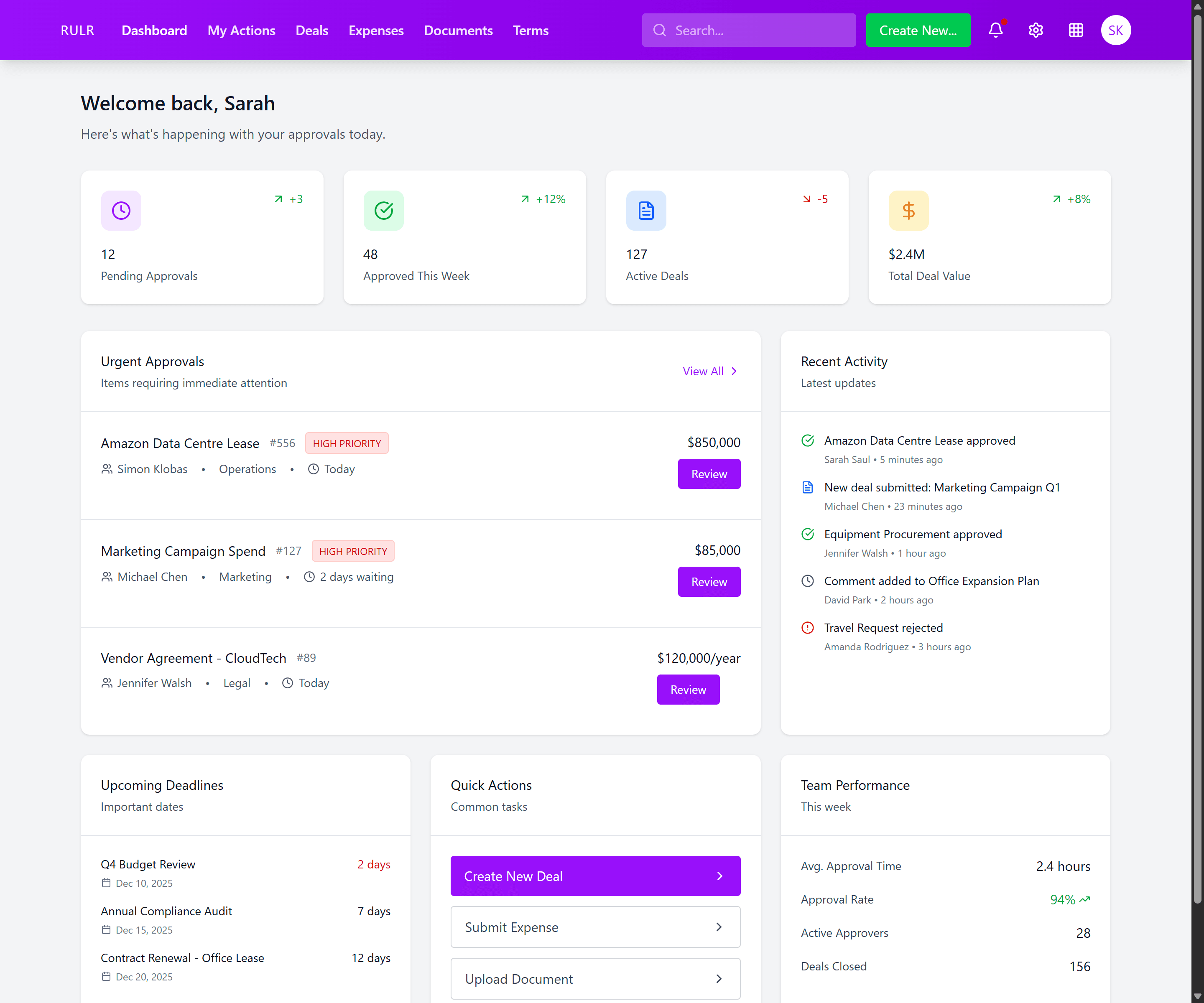Switch to the Documents nav item
This screenshot has height=1003, width=1204.
(x=458, y=31)
